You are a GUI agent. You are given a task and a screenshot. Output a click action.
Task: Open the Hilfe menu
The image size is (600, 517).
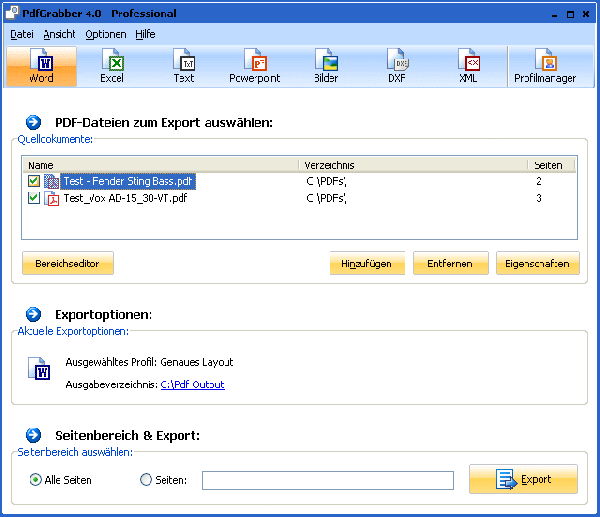point(145,34)
